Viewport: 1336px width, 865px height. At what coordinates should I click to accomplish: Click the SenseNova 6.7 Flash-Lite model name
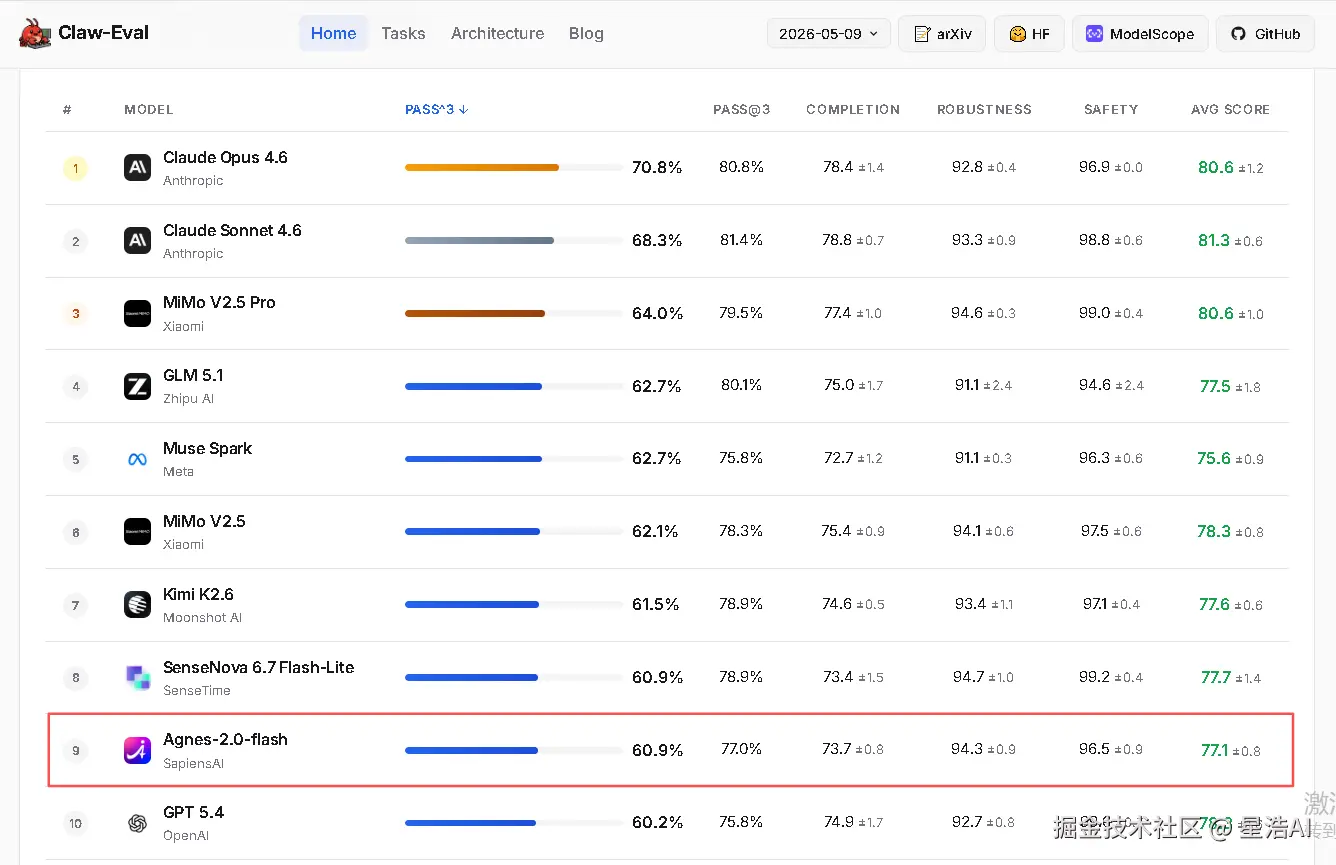[258, 667]
